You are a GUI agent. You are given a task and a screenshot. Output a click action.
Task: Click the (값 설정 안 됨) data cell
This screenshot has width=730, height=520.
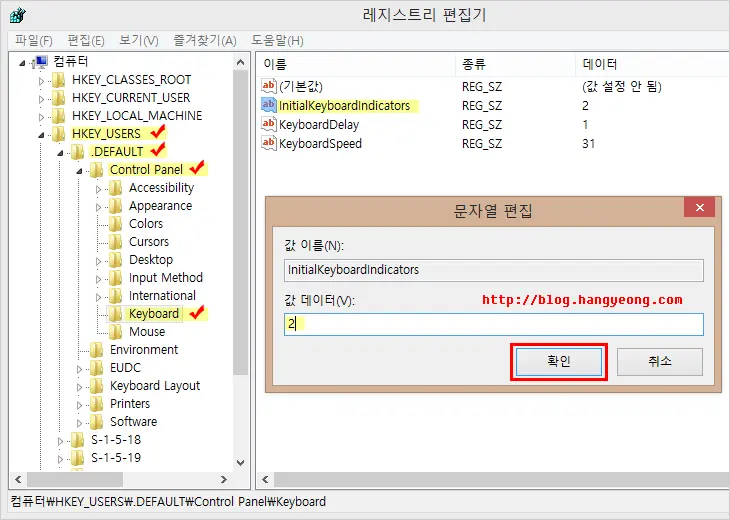[622, 86]
